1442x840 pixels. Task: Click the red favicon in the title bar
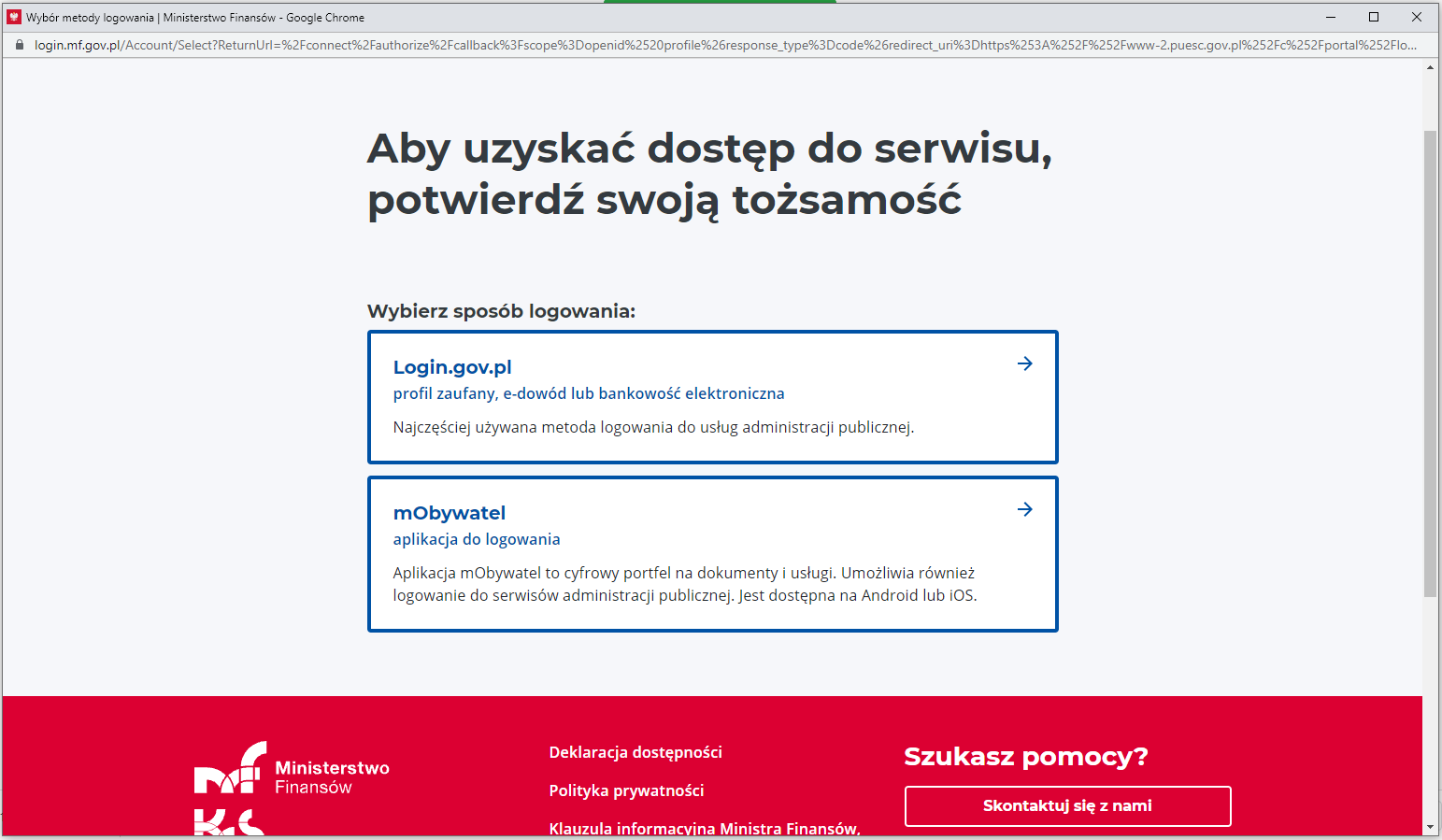[14, 17]
